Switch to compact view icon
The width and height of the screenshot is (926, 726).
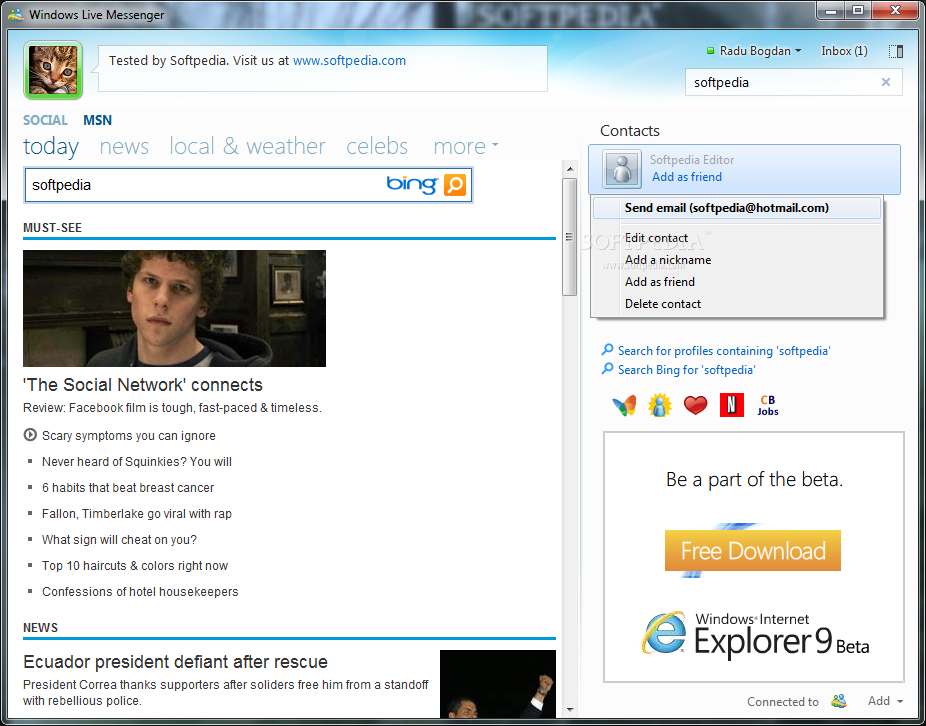pyautogui.click(x=895, y=51)
